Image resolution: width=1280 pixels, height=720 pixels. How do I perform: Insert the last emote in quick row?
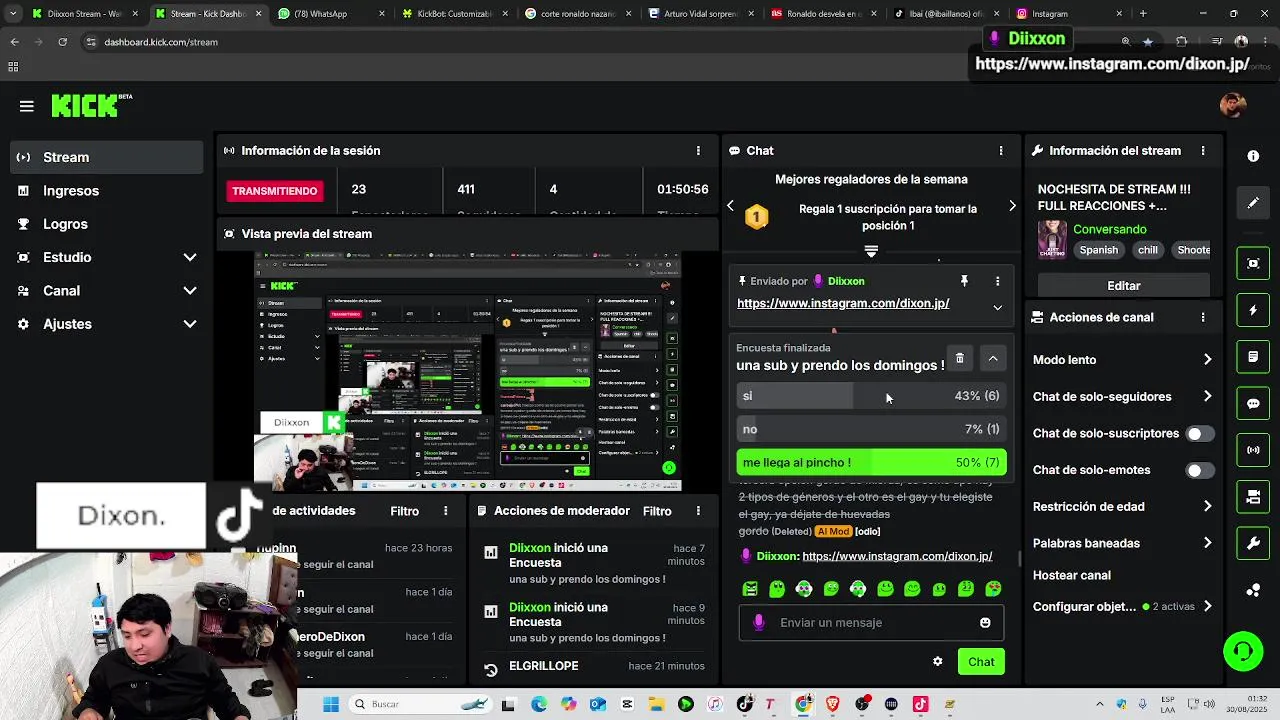(x=993, y=589)
